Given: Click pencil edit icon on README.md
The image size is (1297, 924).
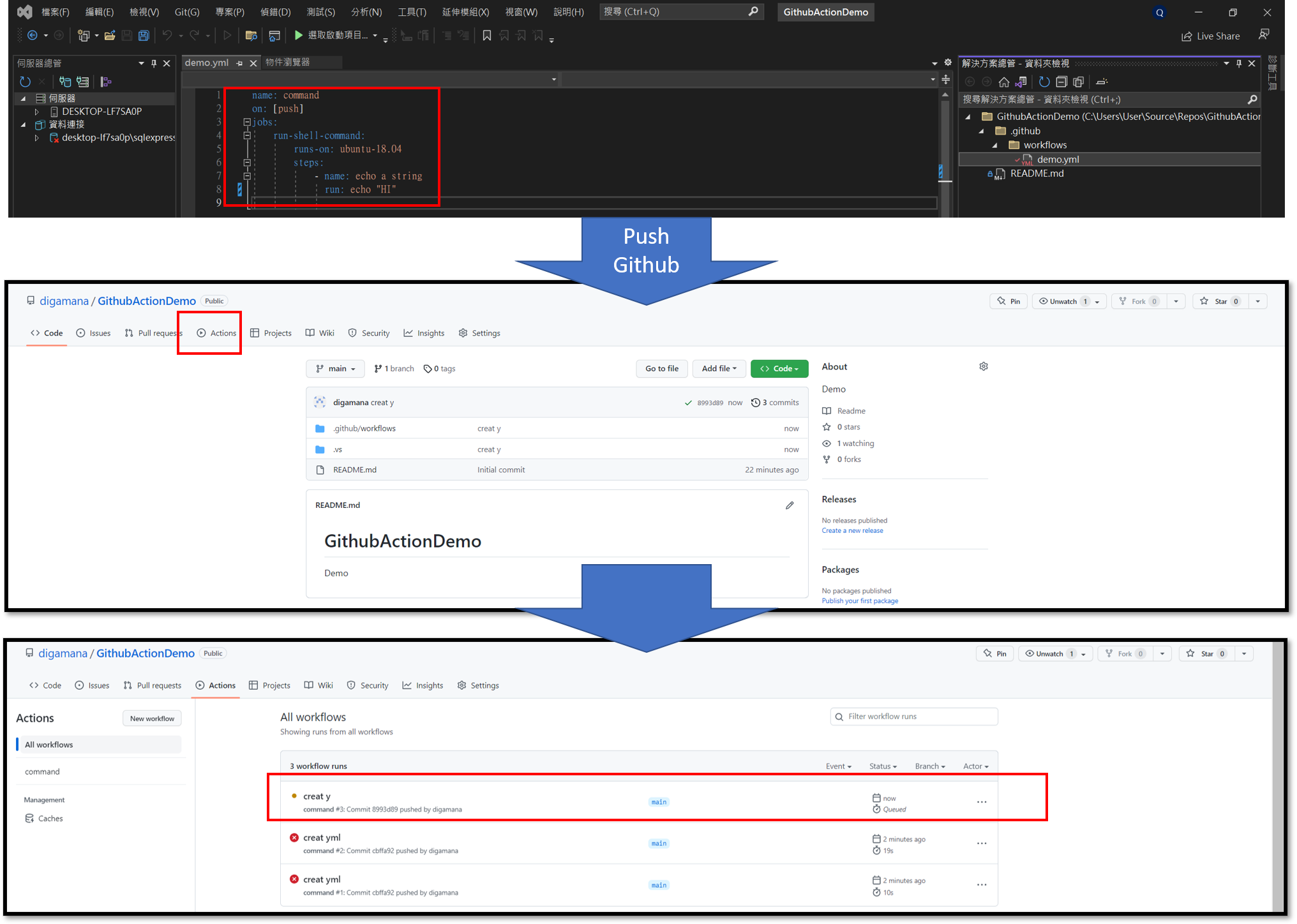Looking at the screenshot, I should (x=790, y=505).
